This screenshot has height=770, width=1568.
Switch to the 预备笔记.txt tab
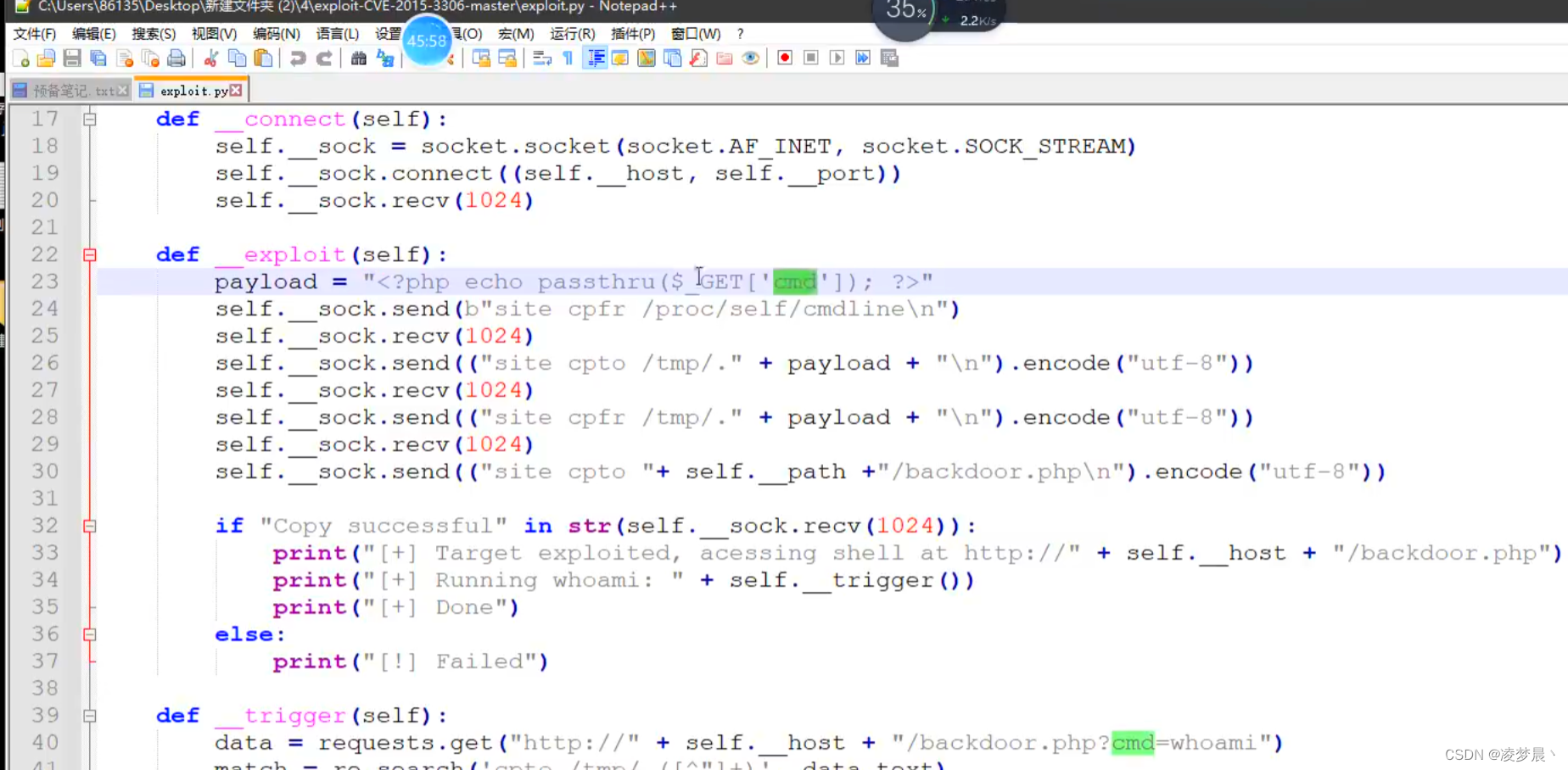click(x=66, y=90)
